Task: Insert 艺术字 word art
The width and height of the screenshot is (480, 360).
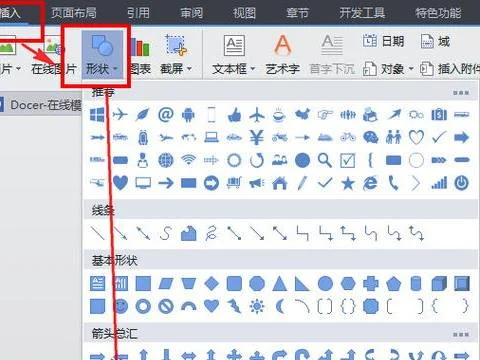Action: [x=283, y=55]
